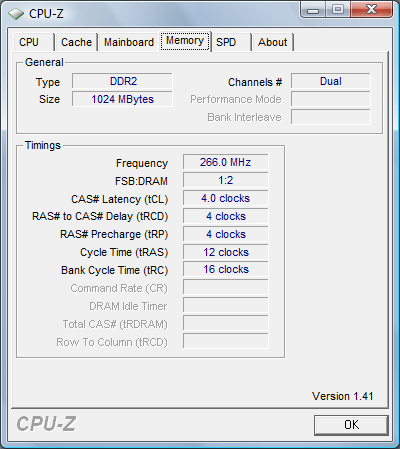Close the CPU-Z window
400x449 pixels.
coord(371,9)
